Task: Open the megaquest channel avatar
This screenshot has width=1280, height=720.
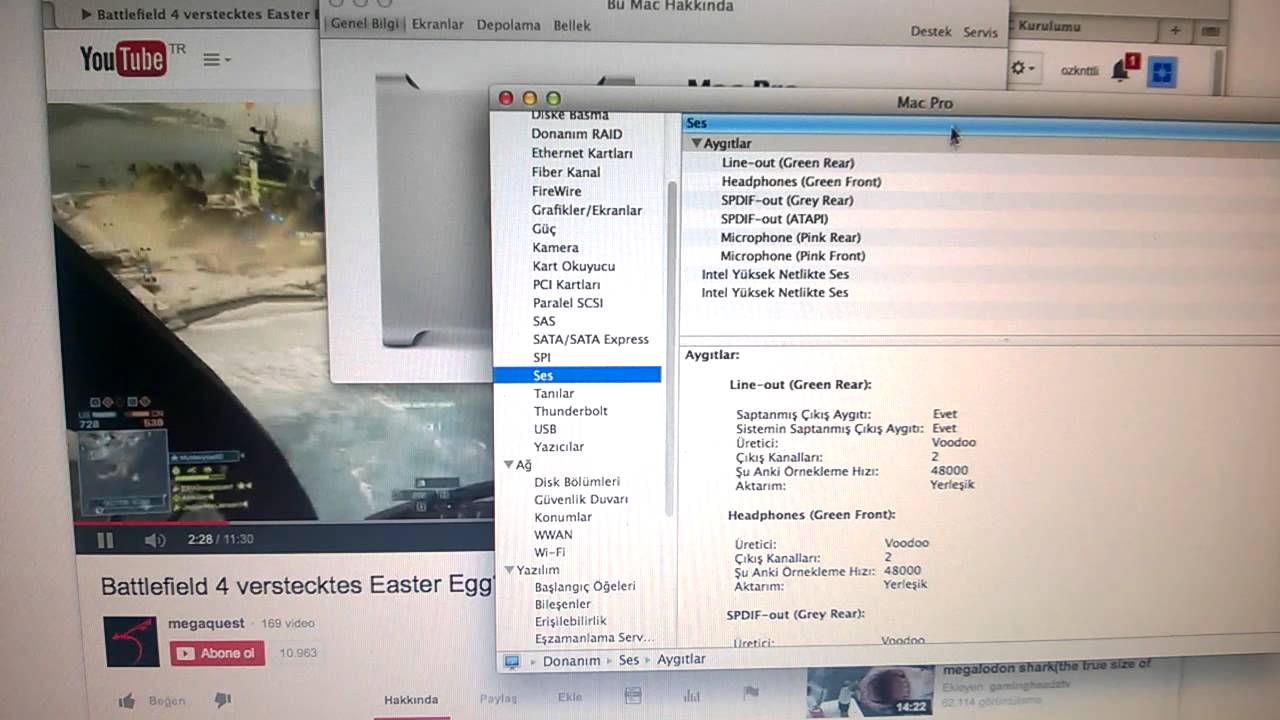Action: [131, 641]
